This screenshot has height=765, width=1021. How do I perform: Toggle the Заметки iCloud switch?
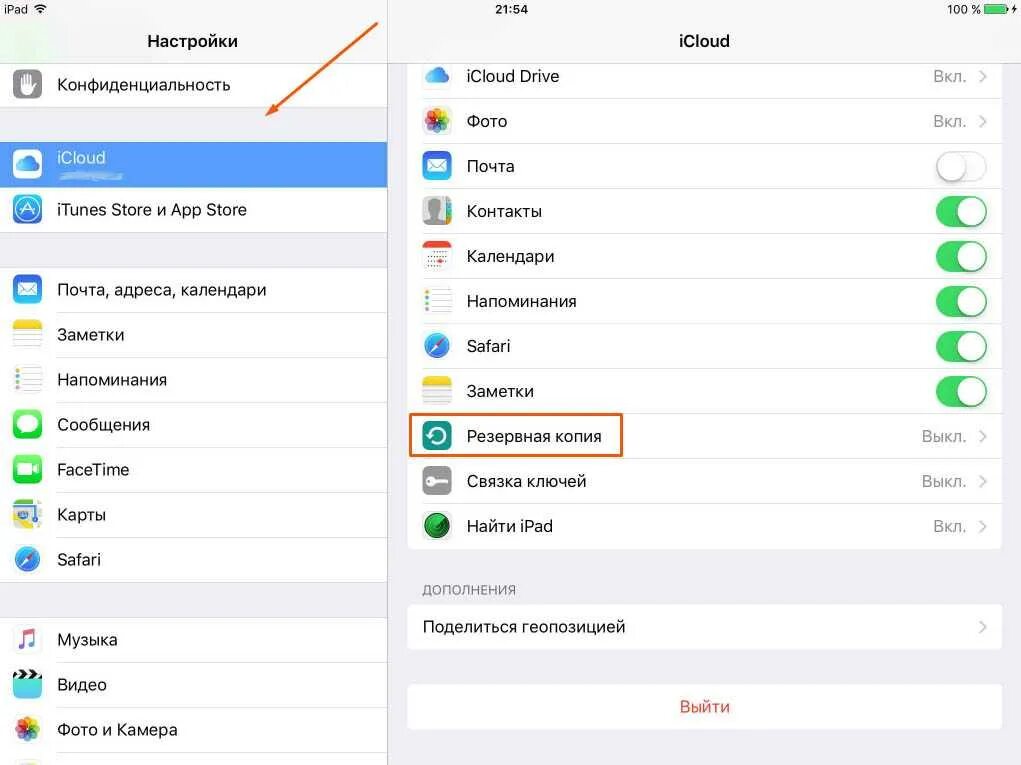pyautogui.click(x=961, y=391)
